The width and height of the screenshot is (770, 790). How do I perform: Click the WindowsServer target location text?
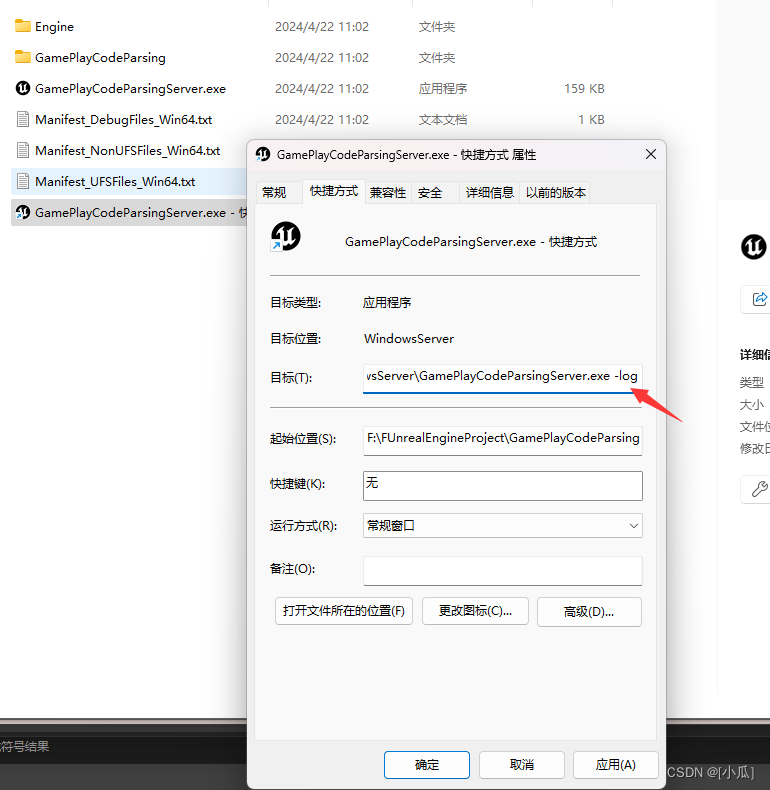(409, 339)
